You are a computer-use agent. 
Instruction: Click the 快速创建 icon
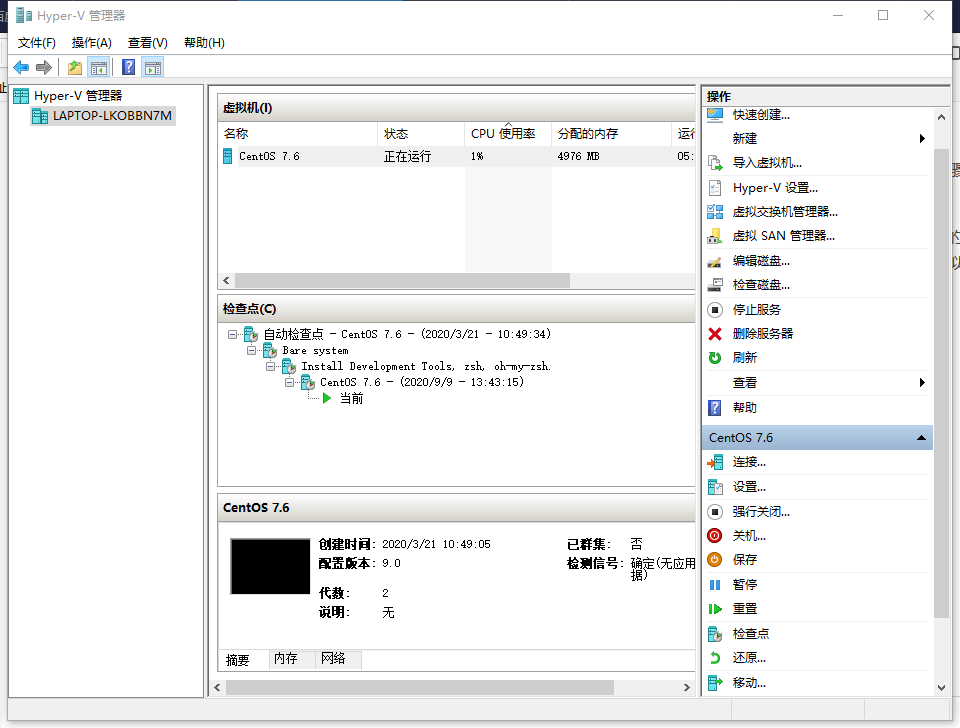pyautogui.click(x=714, y=114)
